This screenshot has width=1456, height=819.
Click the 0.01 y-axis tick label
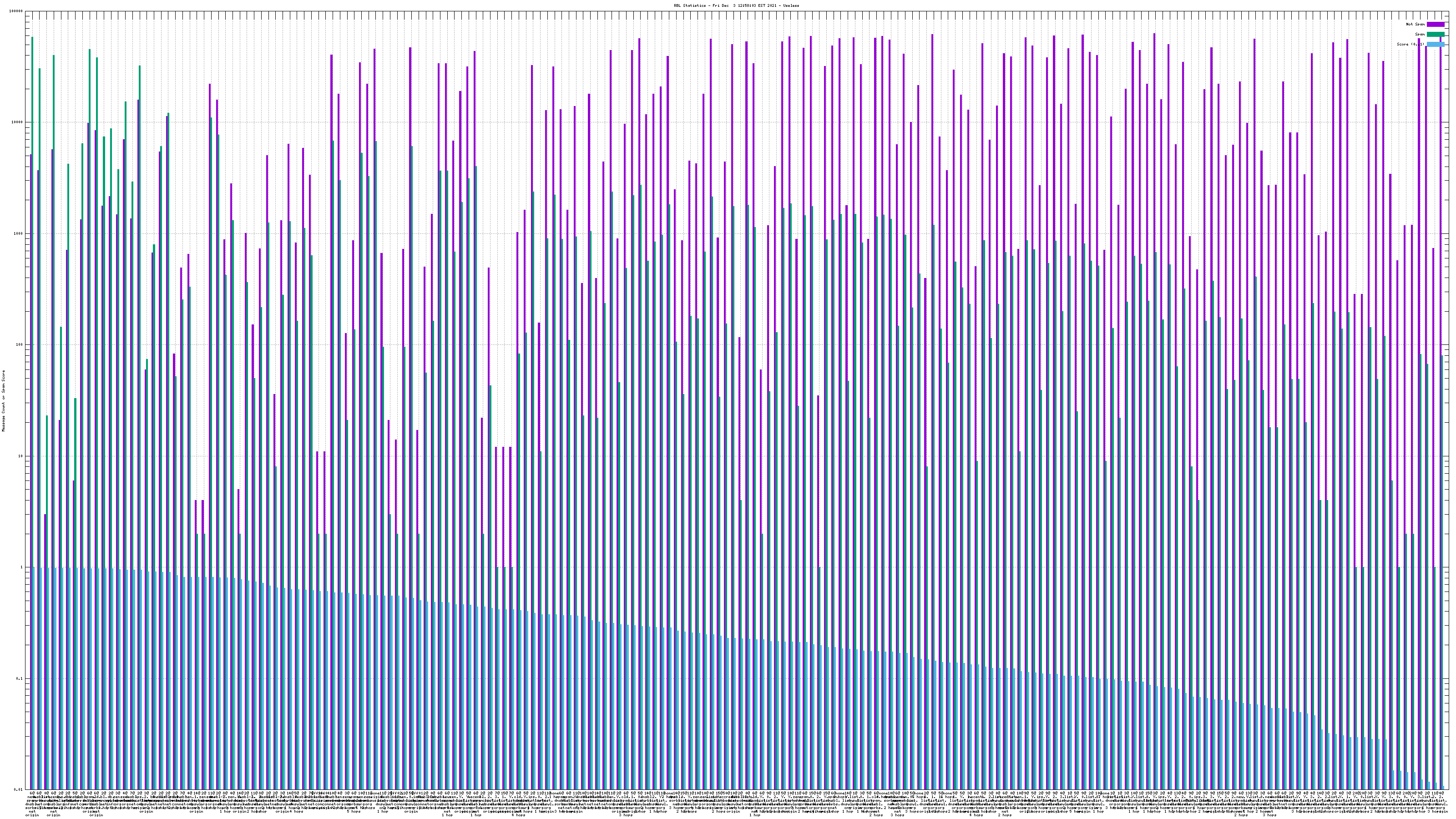tap(19, 789)
